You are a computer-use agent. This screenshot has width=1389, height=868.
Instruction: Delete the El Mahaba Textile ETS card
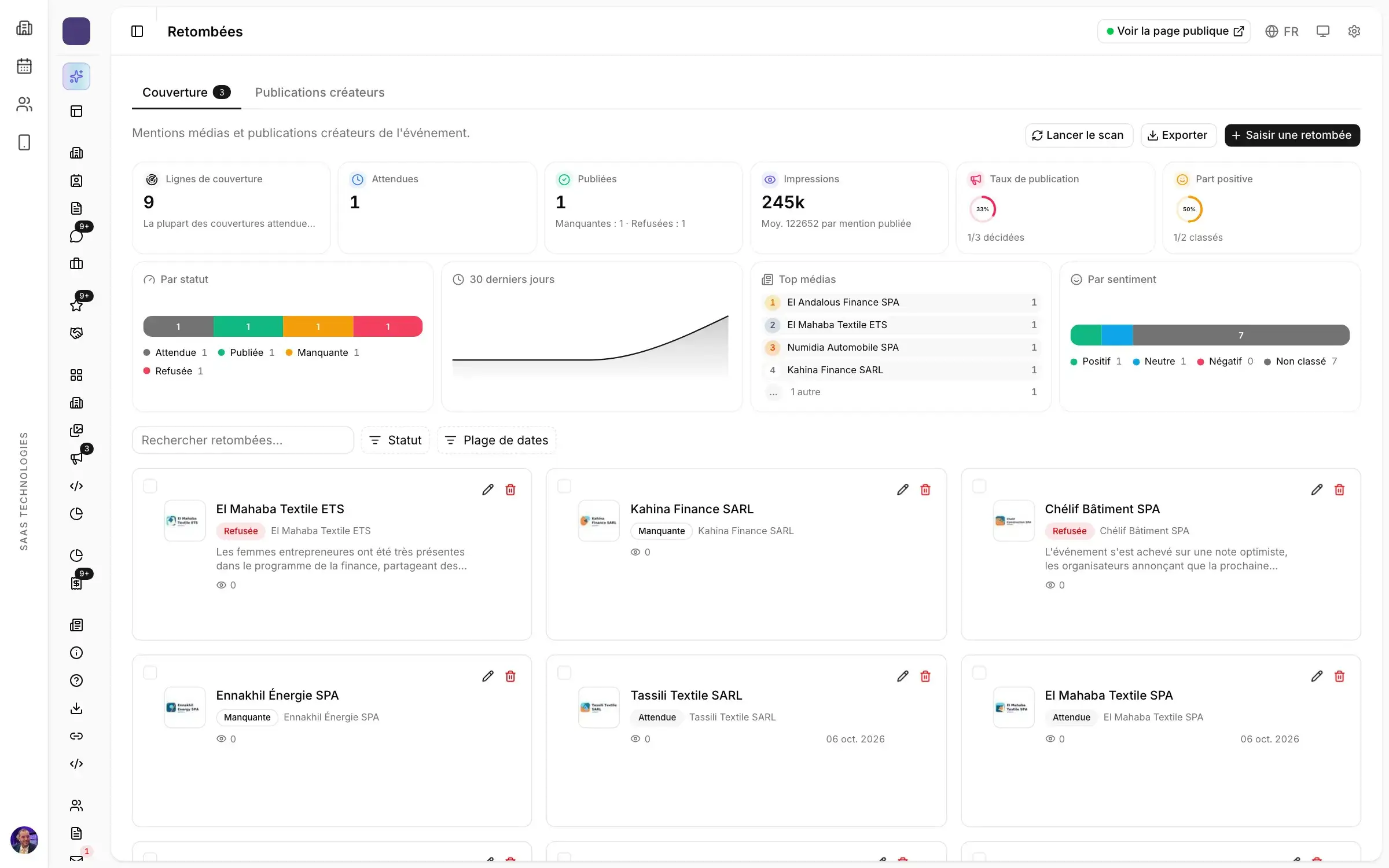click(510, 490)
